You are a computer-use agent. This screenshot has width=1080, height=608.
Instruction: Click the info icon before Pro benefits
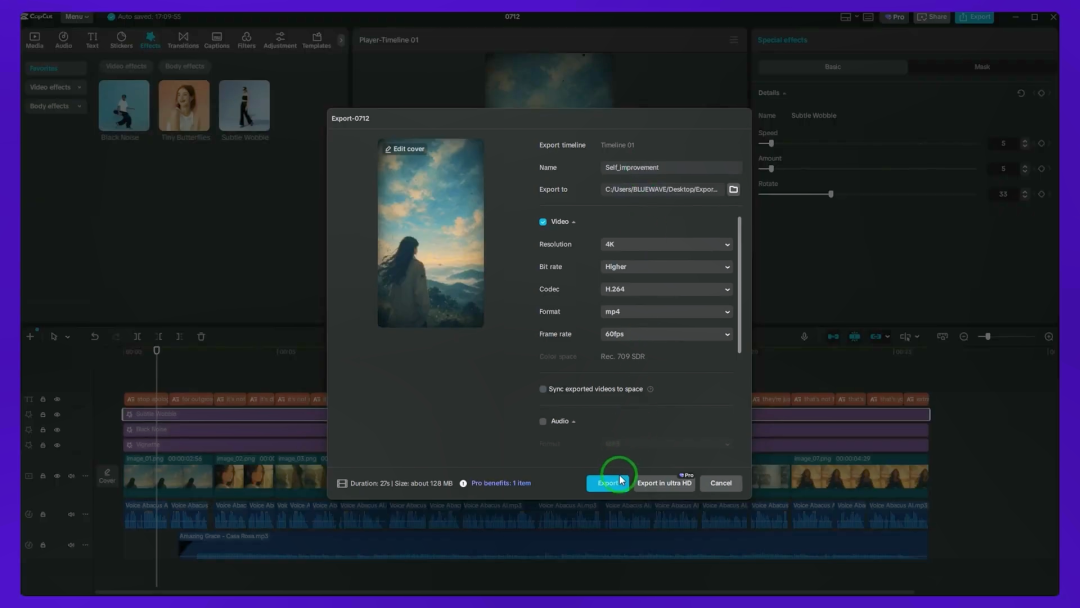(x=464, y=483)
